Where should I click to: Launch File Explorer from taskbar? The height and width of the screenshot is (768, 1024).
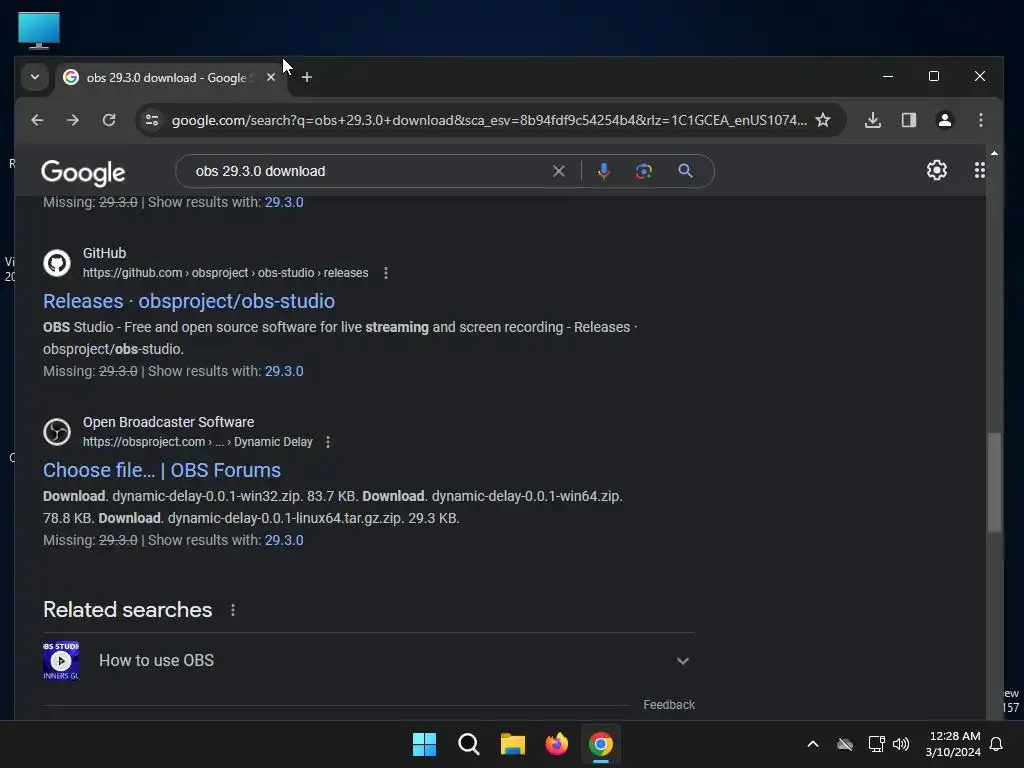pos(513,744)
